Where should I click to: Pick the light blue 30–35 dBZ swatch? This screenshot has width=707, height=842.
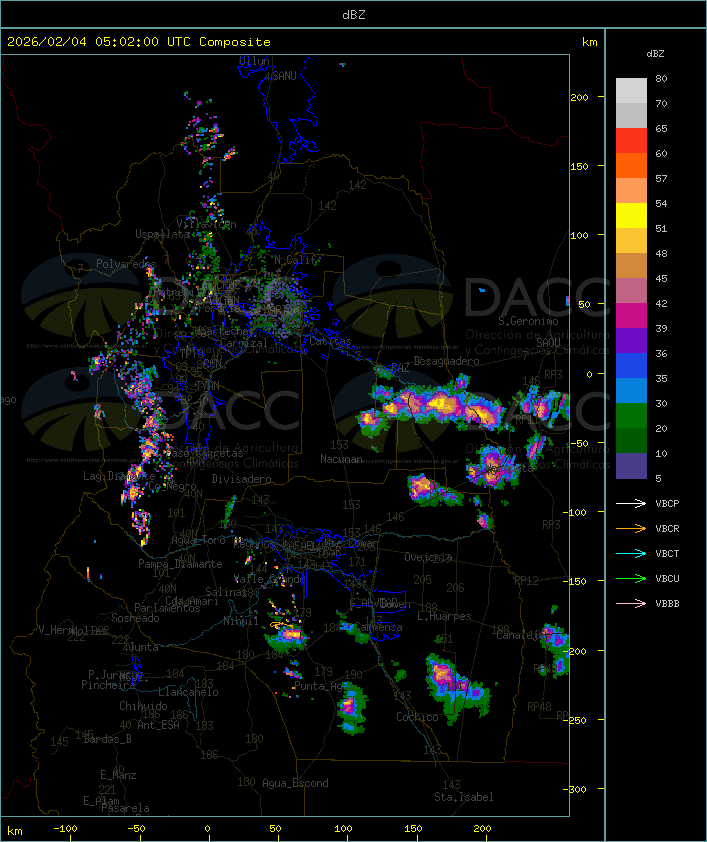[631, 390]
